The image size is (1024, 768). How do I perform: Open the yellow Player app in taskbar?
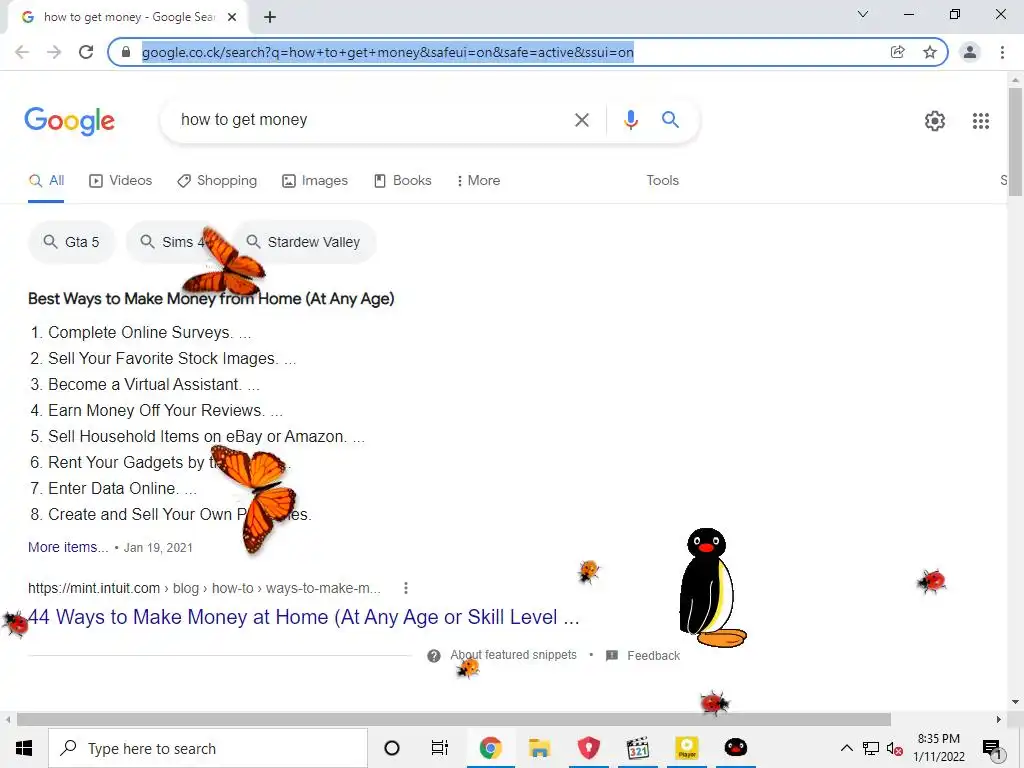[686, 748]
